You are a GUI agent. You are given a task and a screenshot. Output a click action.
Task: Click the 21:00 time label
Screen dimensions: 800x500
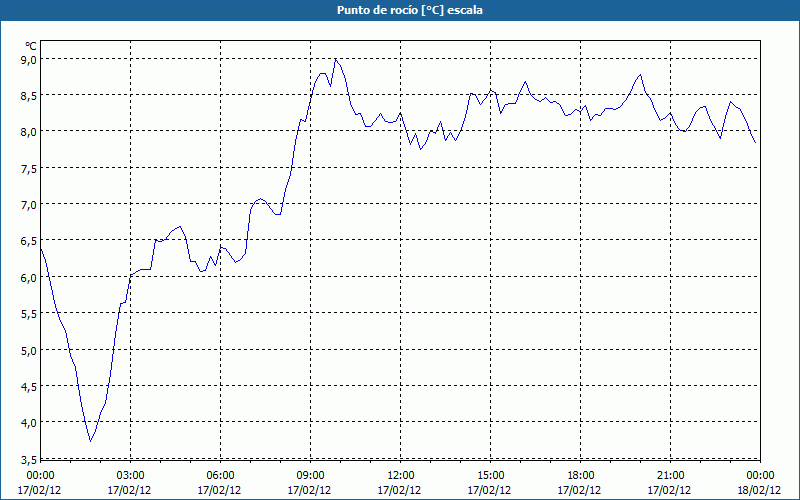click(670, 476)
